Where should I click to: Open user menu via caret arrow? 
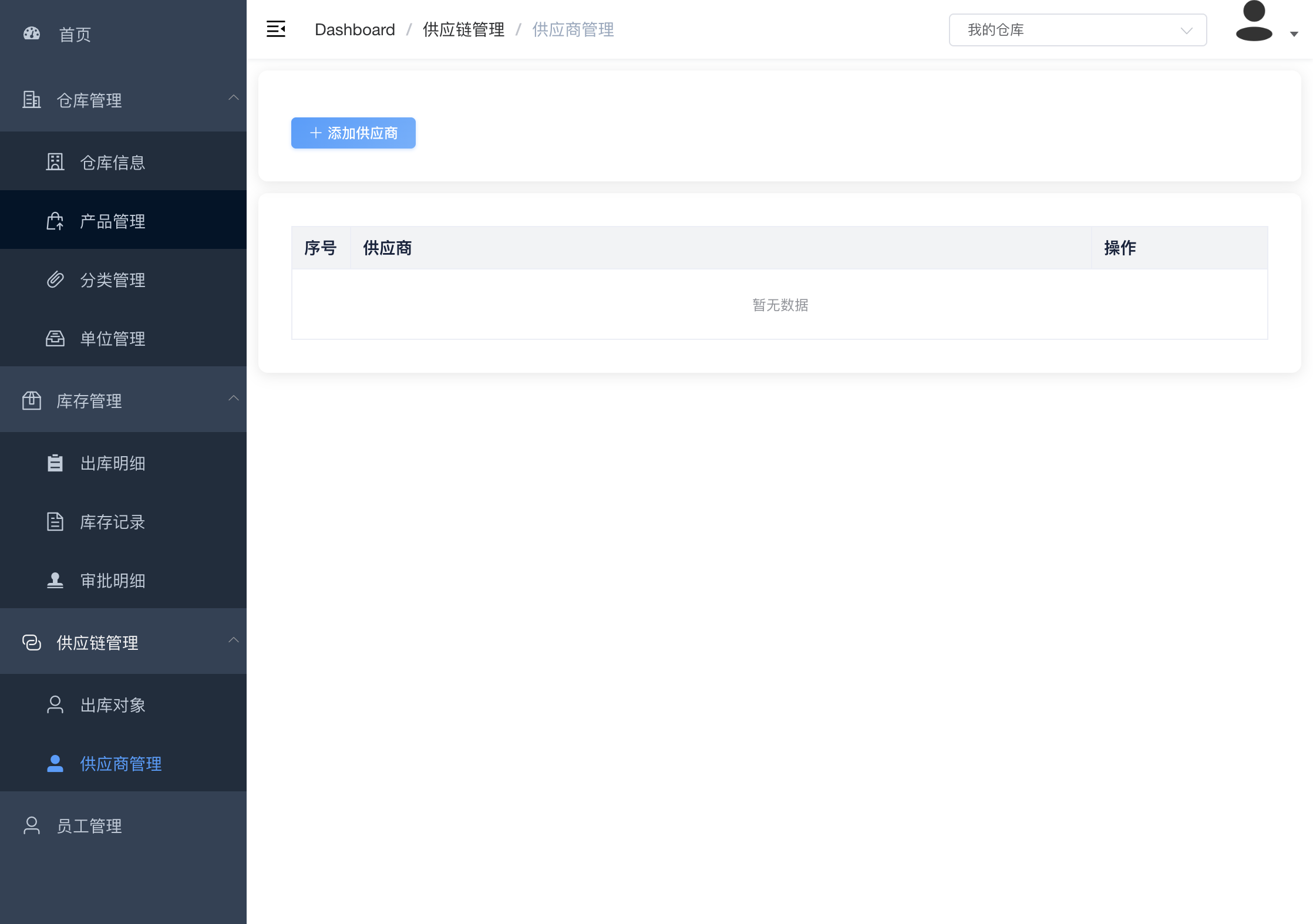(1294, 34)
